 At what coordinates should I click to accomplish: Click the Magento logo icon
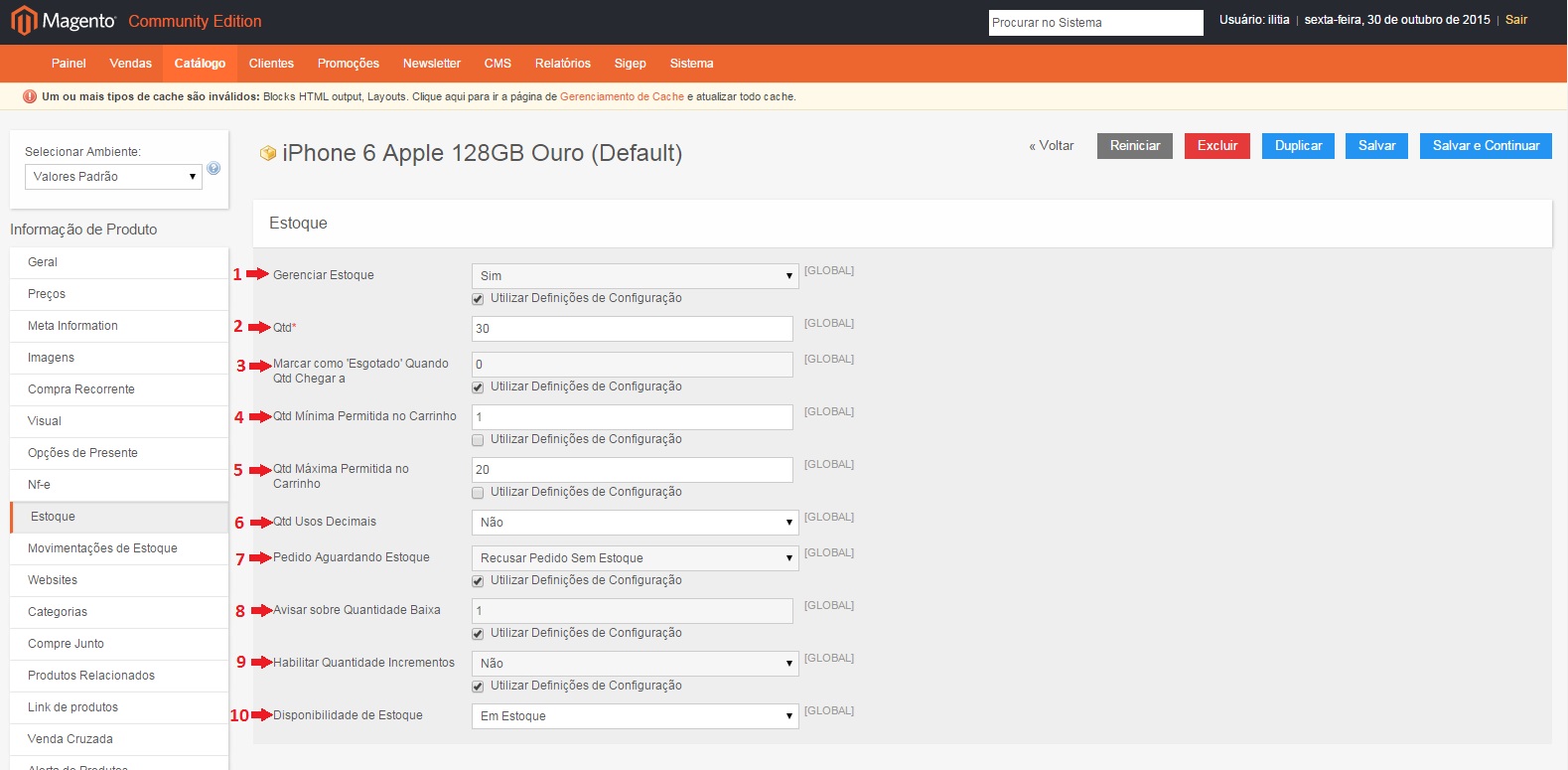point(24,21)
